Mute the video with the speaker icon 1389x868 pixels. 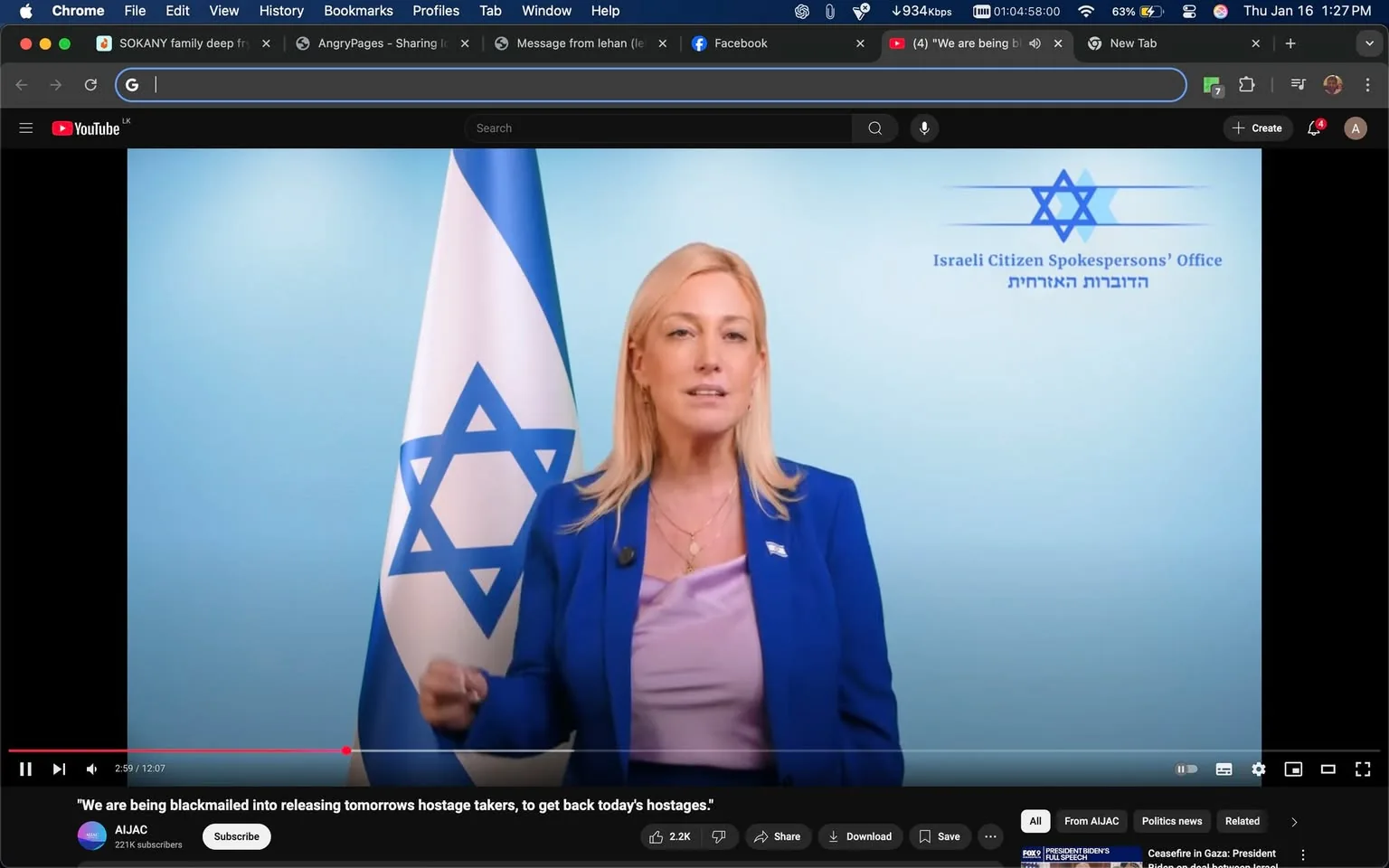tap(90, 769)
